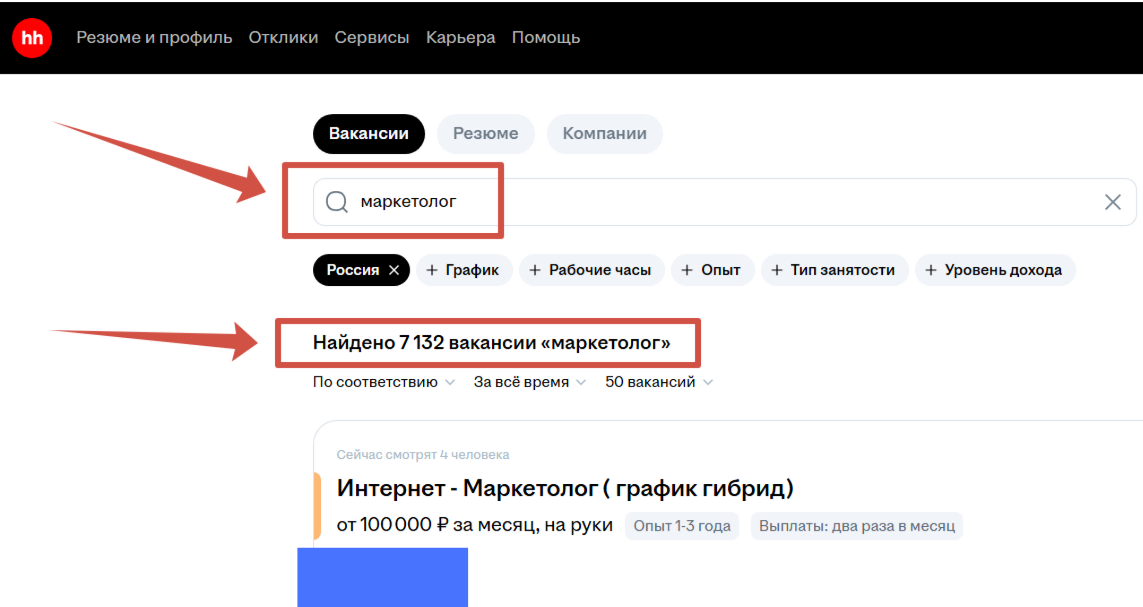Click plus icon on Опыт filter
This screenshot has height=607, width=1143.
click(x=688, y=270)
